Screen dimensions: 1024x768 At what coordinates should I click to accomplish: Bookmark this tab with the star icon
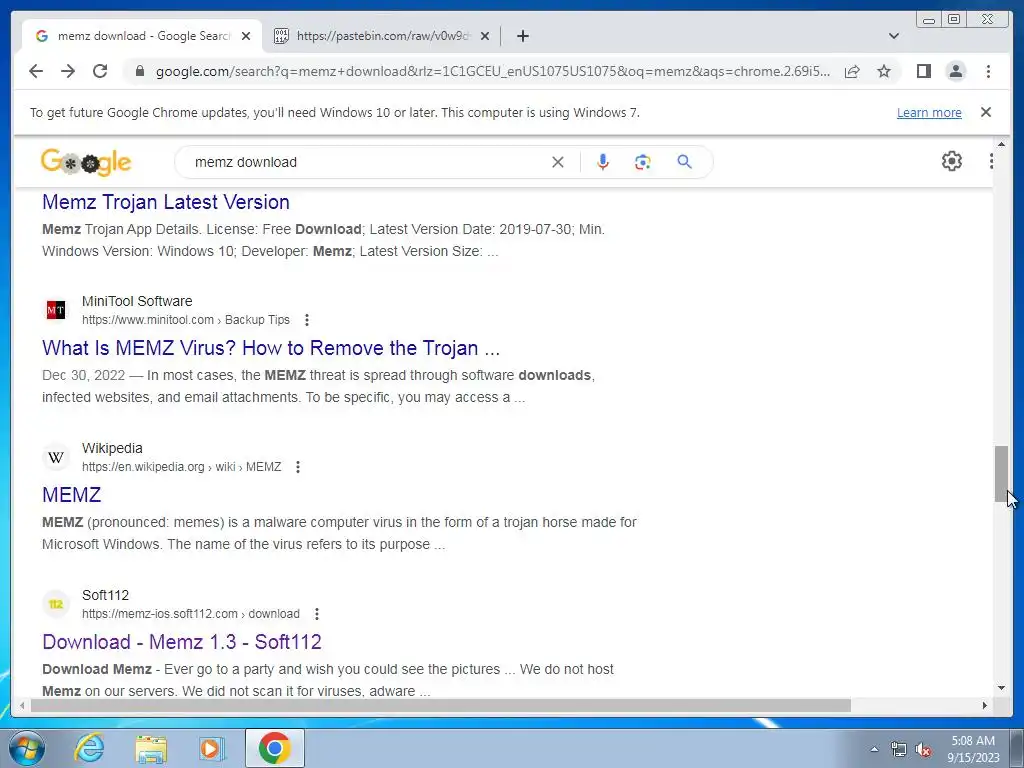[x=884, y=71]
